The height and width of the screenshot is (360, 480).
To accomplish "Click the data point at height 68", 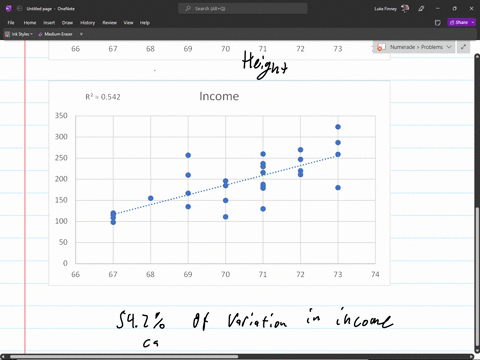I will [x=151, y=198].
